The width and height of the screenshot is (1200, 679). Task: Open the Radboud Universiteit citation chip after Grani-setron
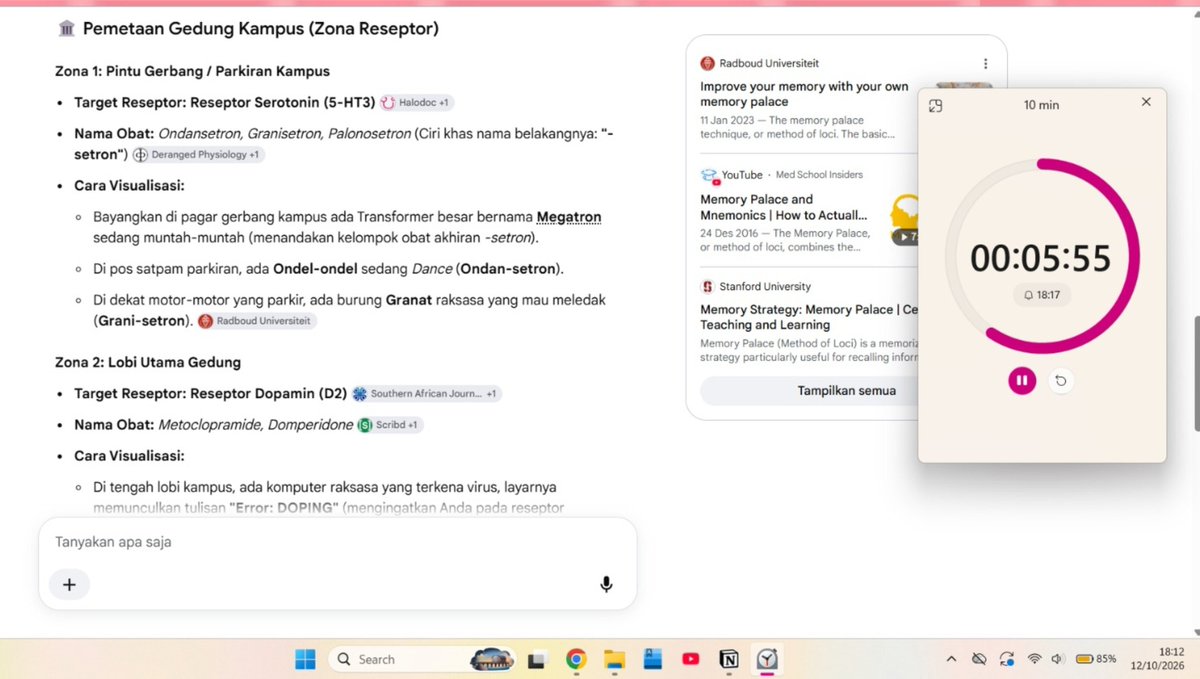click(257, 321)
